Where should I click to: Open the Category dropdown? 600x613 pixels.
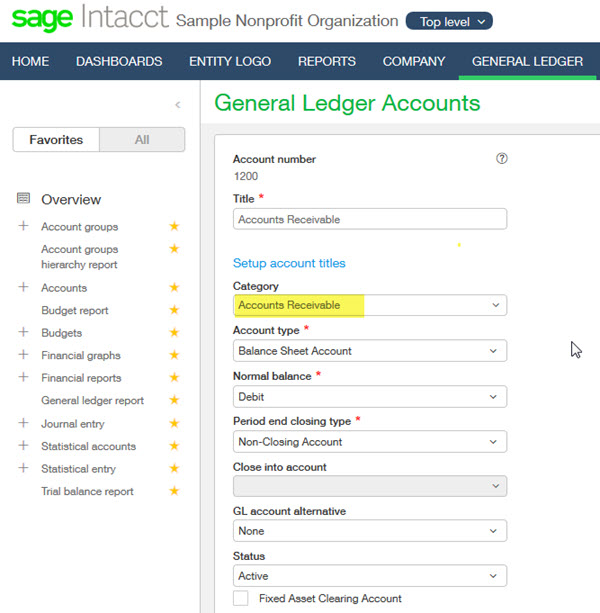[370, 305]
